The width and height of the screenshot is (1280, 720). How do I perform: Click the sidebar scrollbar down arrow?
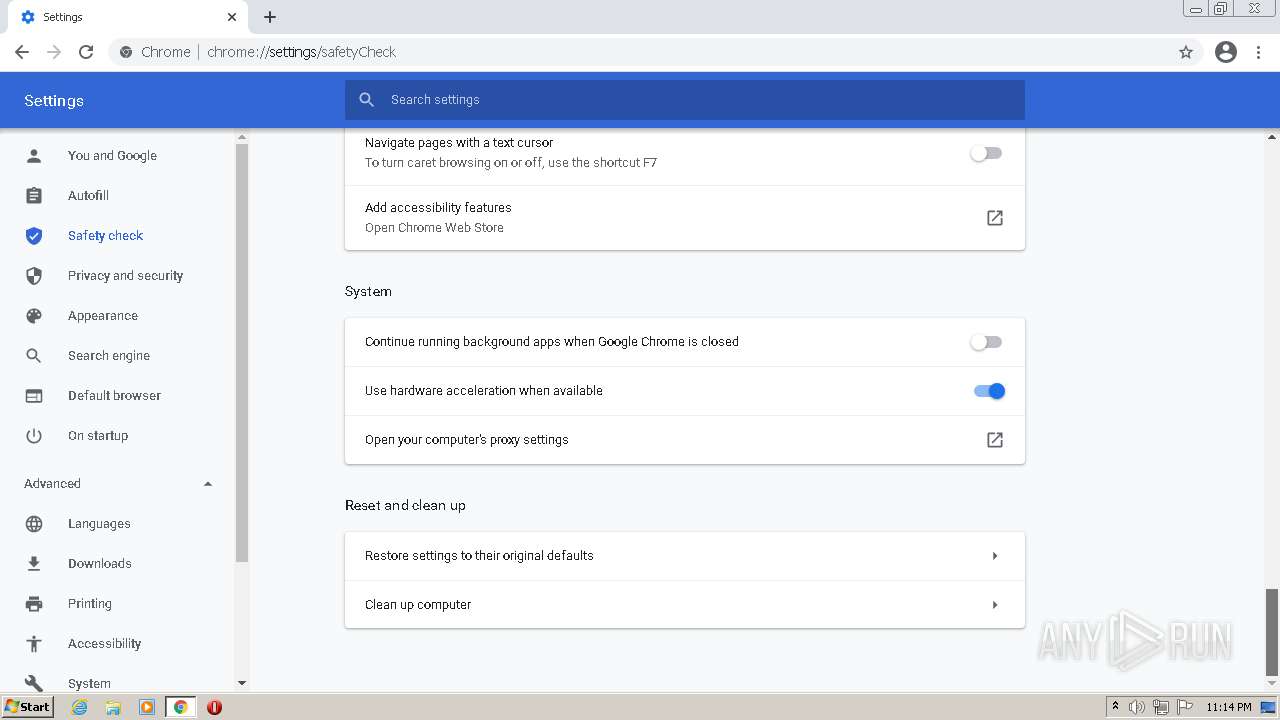click(241, 683)
